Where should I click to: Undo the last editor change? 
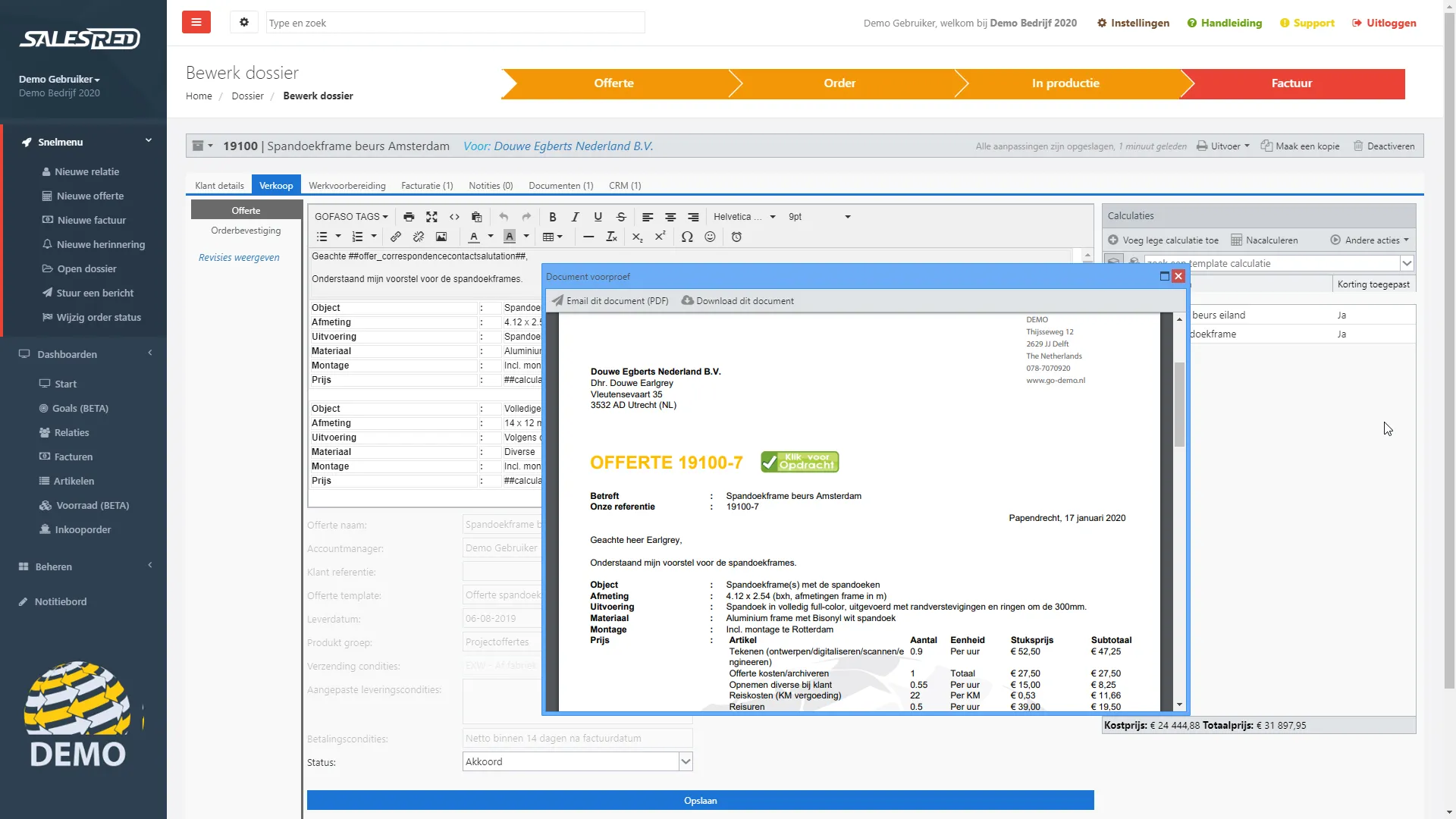[504, 217]
